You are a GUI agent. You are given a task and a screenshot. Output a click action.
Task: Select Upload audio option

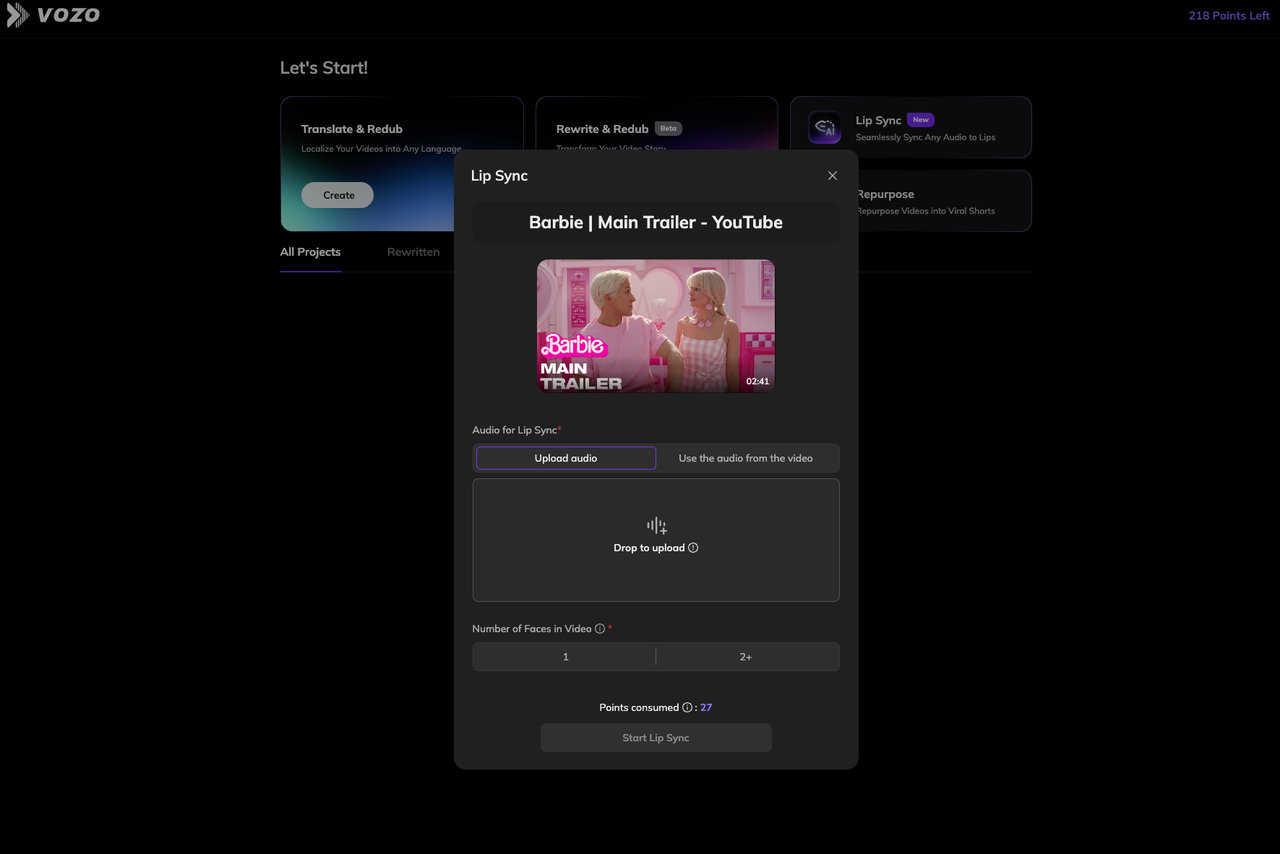point(566,458)
